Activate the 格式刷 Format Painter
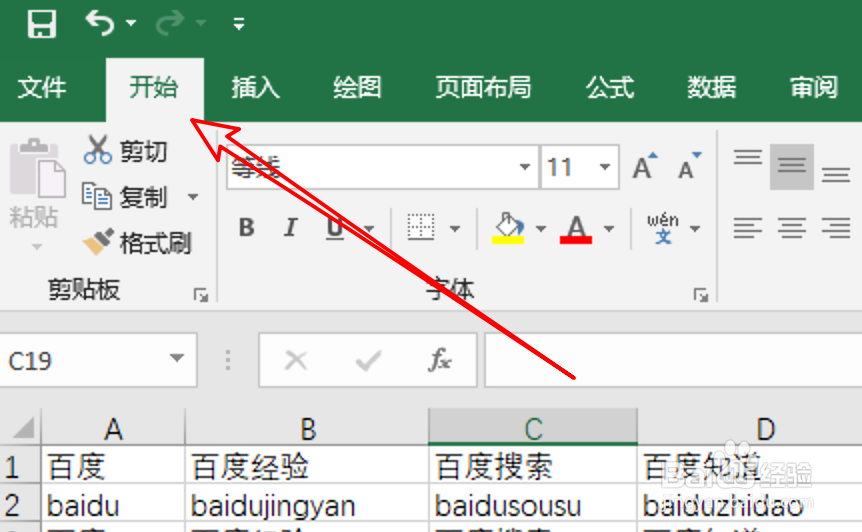Image resolution: width=862 pixels, height=532 pixels. click(x=136, y=242)
